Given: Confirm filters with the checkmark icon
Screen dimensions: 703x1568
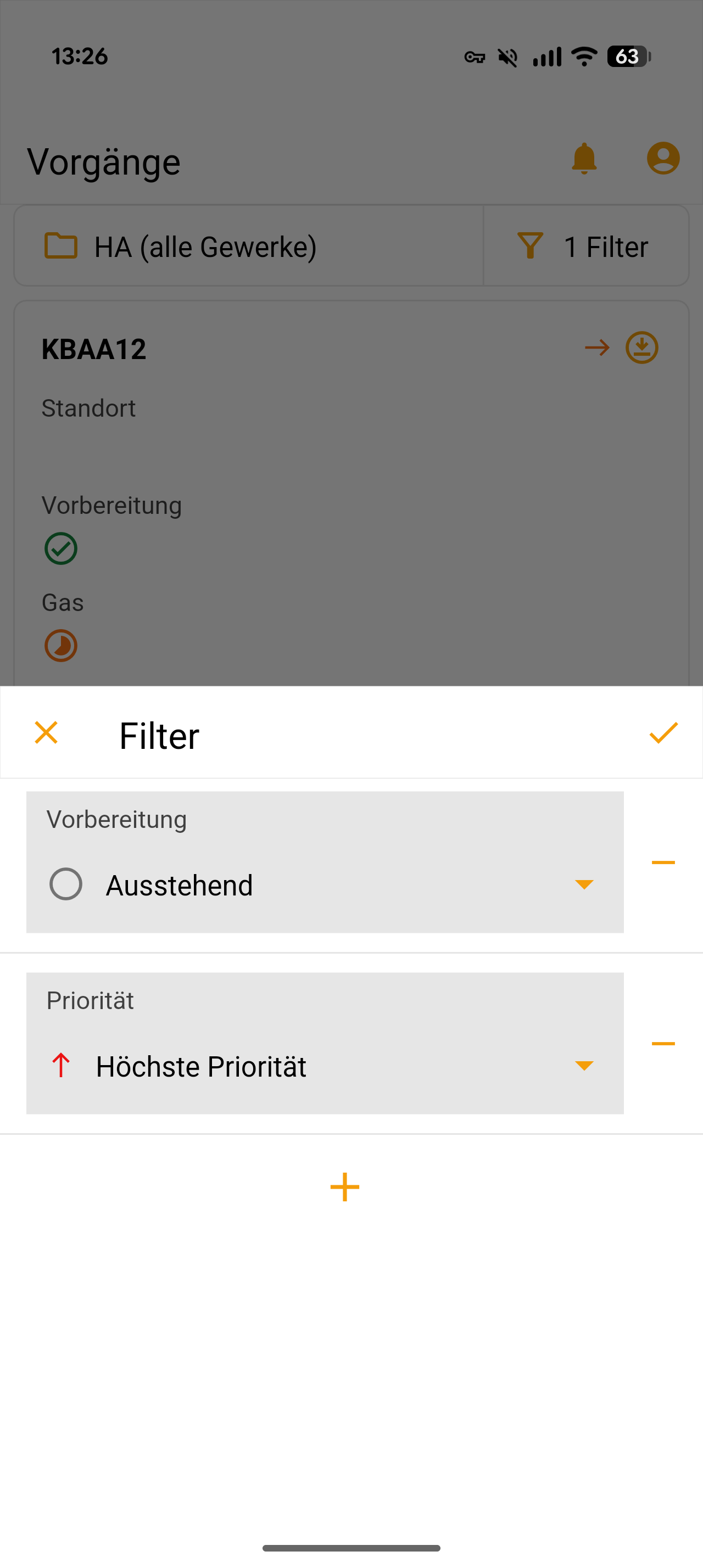Looking at the screenshot, I should (663, 733).
